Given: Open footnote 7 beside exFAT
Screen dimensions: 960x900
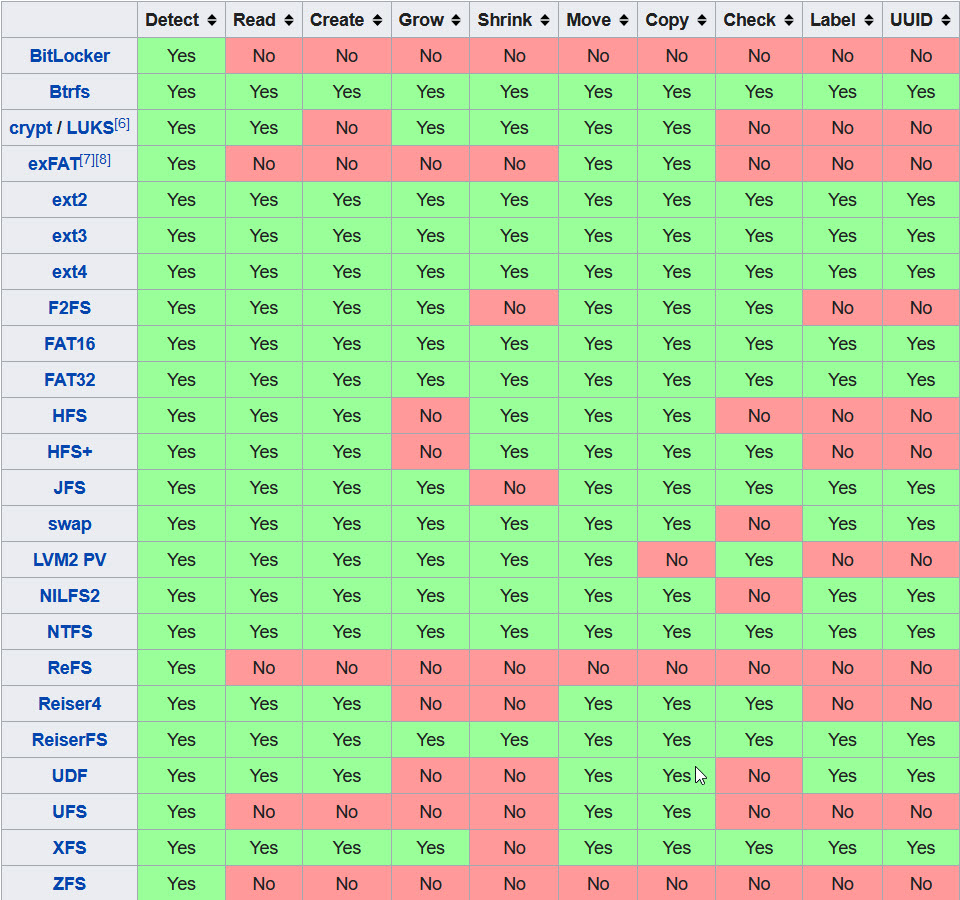Looking at the screenshot, I should [88, 160].
